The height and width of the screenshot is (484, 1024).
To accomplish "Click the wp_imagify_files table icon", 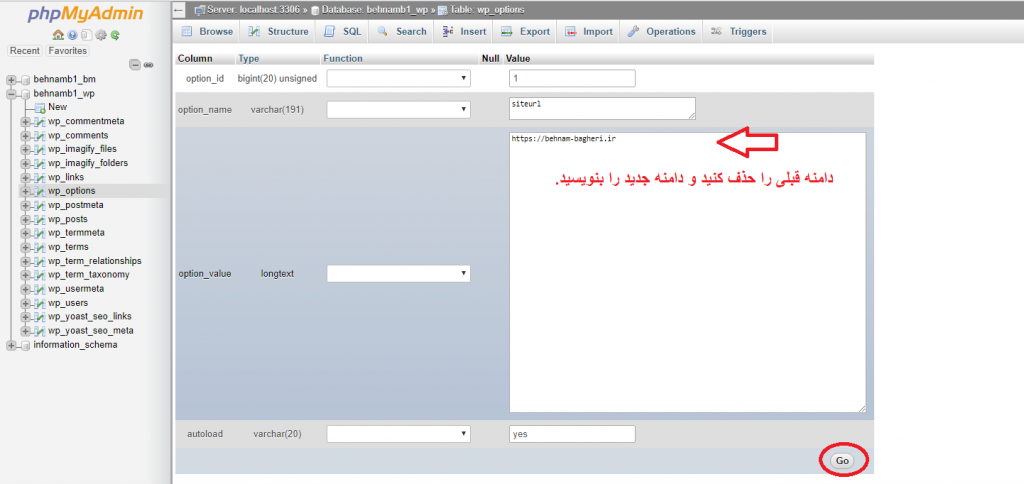I will pyautogui.click(x=40, y=149).
